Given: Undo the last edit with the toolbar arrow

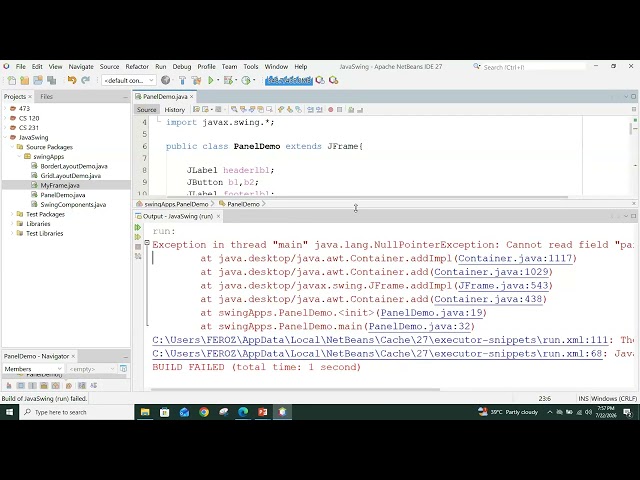Looking at the screenshot, I should click(x=72, y=80).
